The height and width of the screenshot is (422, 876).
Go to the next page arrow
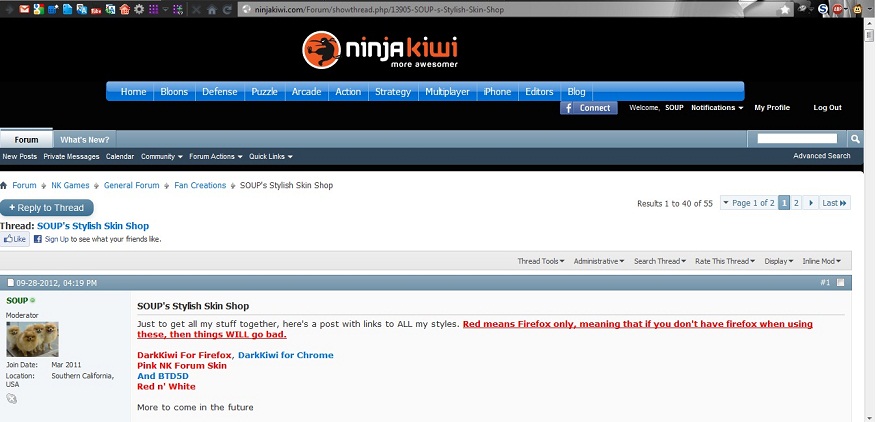click(x=811, y=203)
